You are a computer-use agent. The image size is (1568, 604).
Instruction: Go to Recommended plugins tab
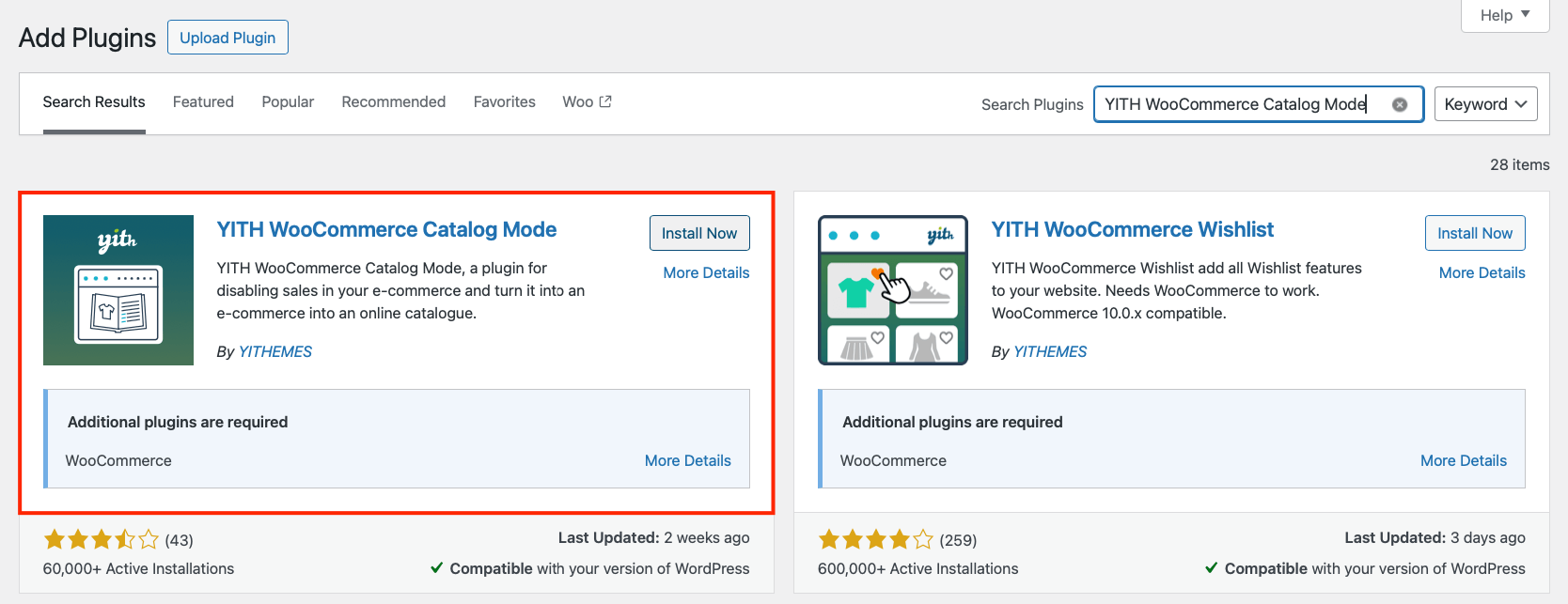coord(394,101)
